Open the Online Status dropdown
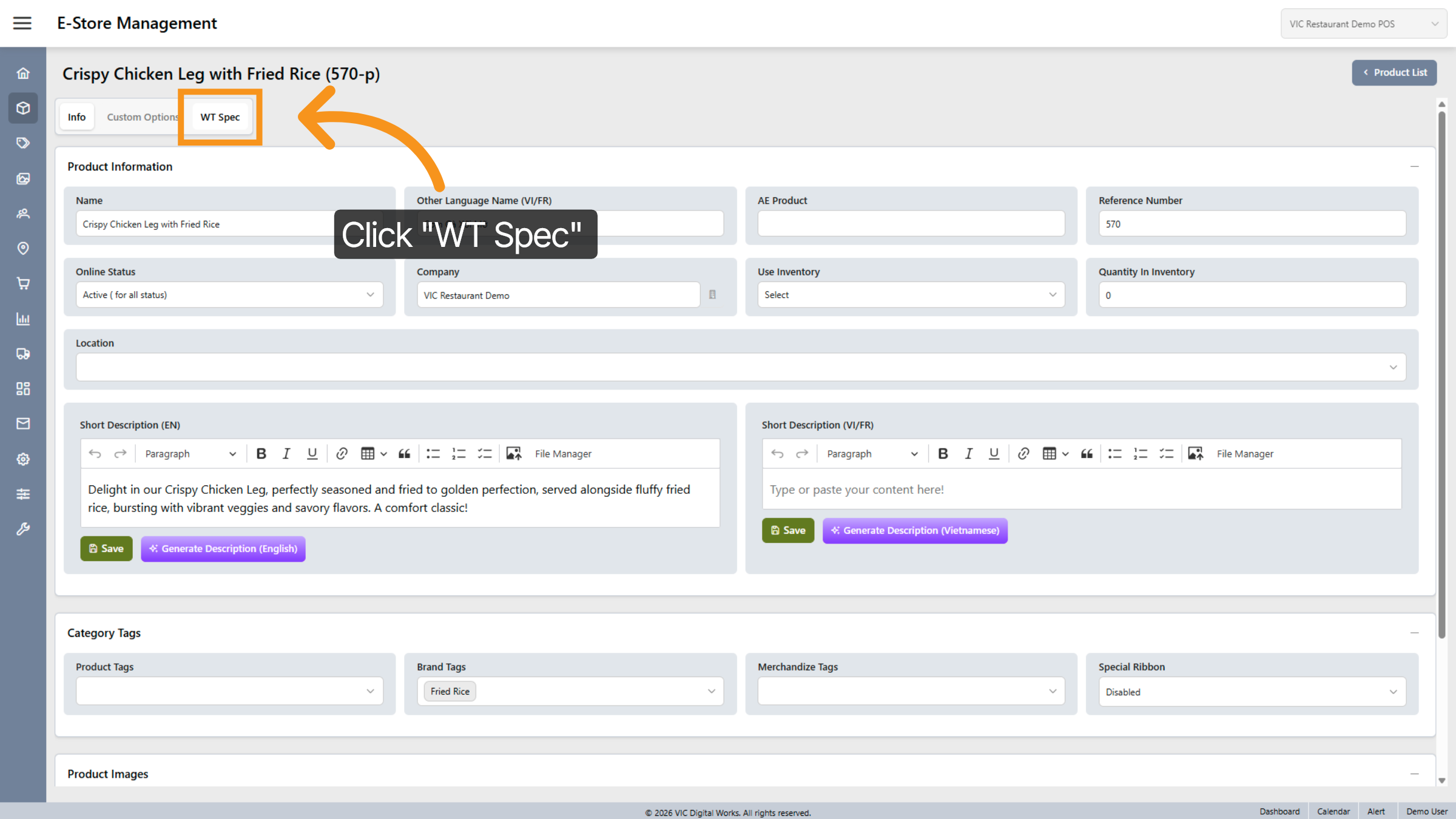 click(229, 295)
